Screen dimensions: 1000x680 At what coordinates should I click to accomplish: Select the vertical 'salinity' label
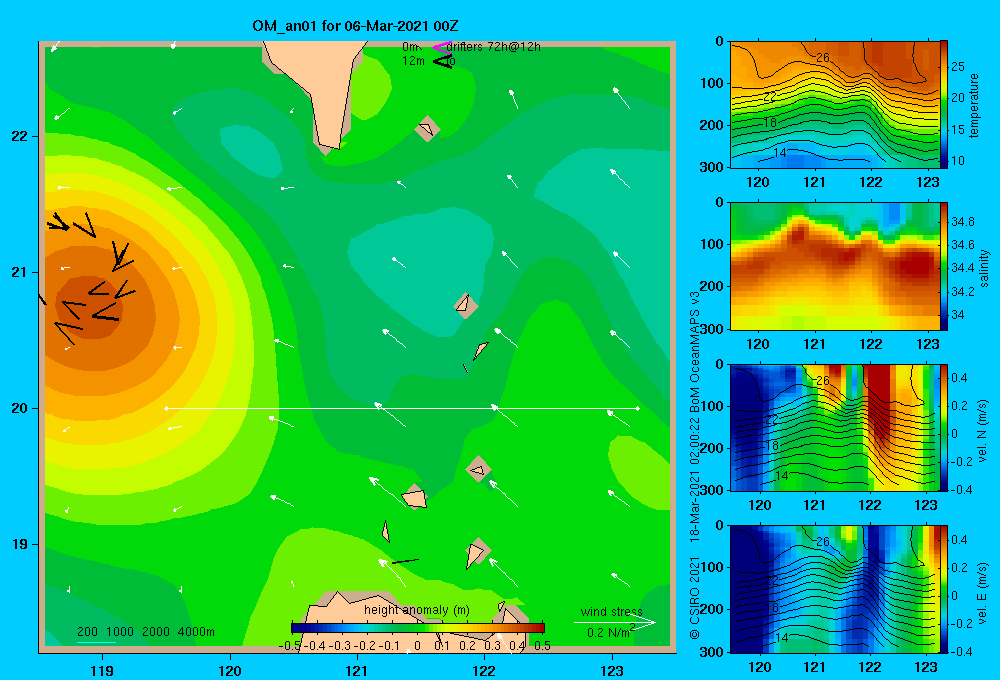pos(984,269)
